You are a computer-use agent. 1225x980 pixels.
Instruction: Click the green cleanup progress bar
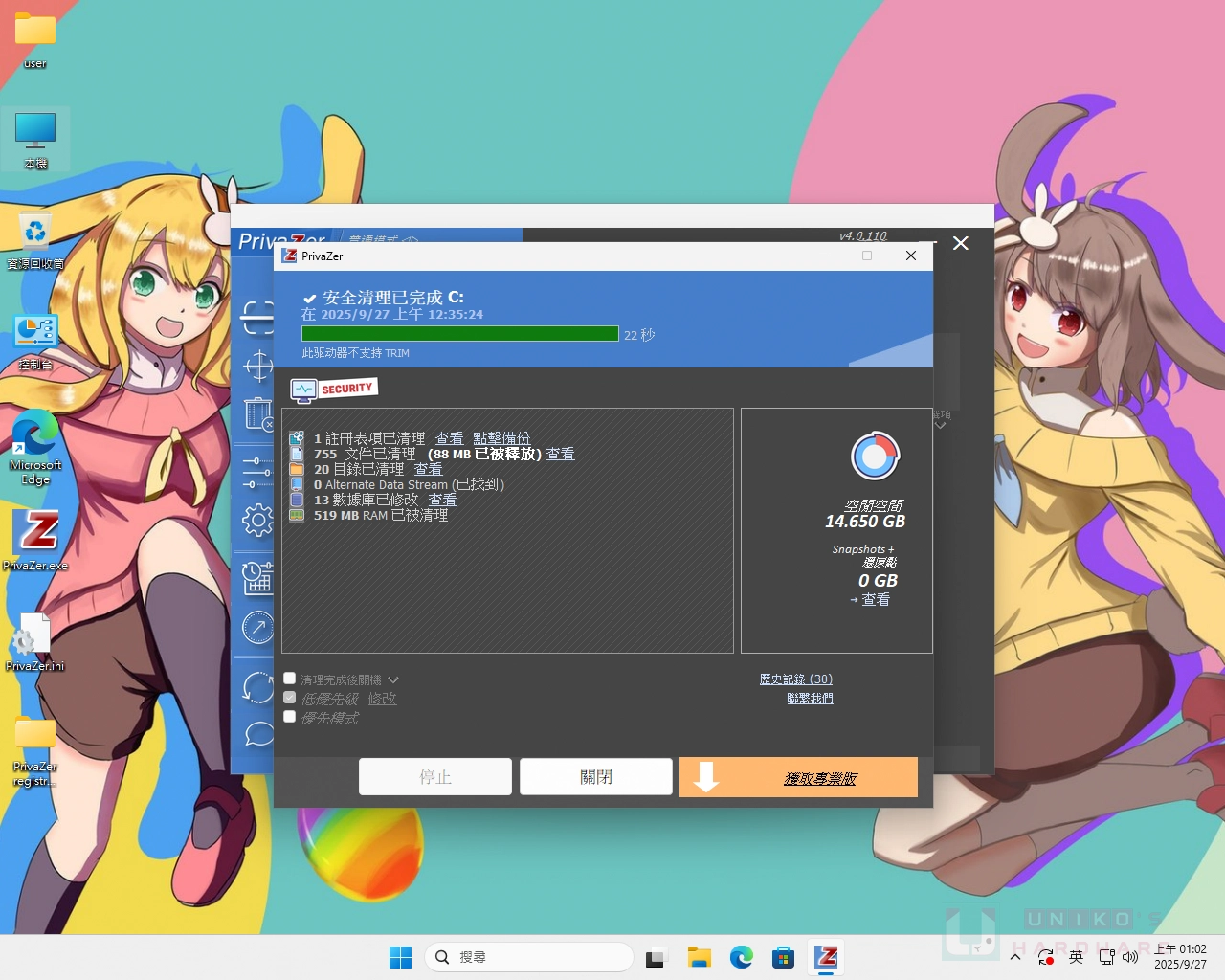tap(460, 333)
